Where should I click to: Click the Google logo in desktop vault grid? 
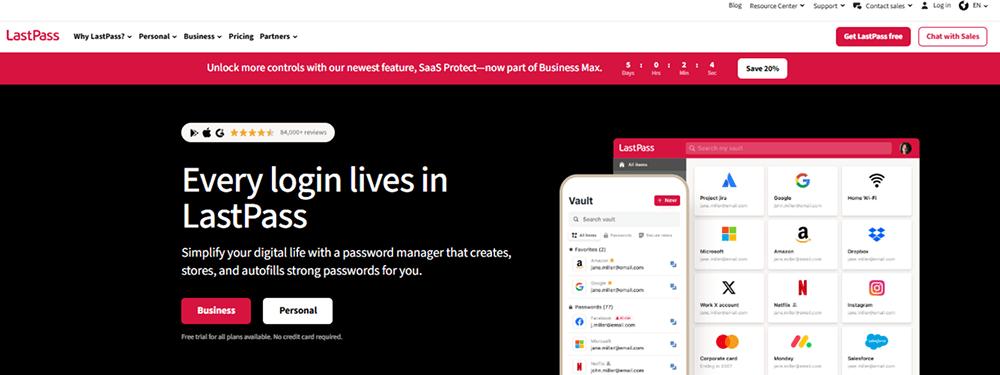click(802, 180)
